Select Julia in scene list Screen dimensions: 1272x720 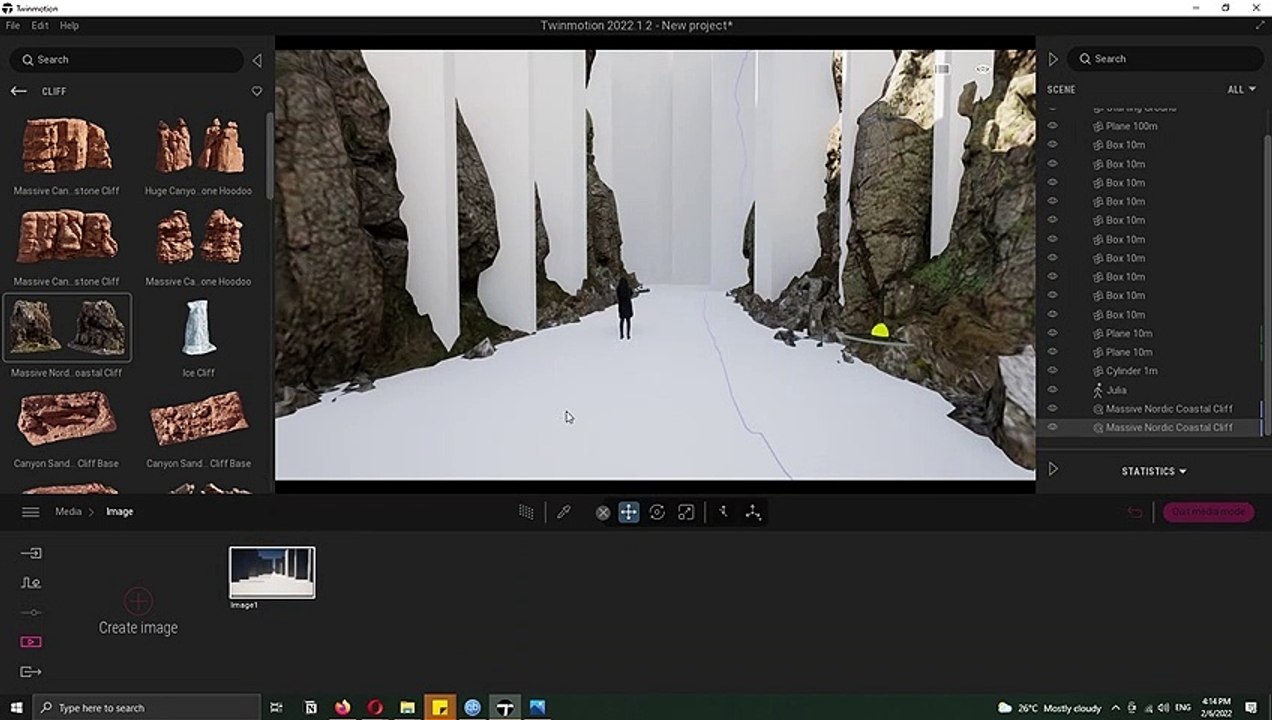1116,390
